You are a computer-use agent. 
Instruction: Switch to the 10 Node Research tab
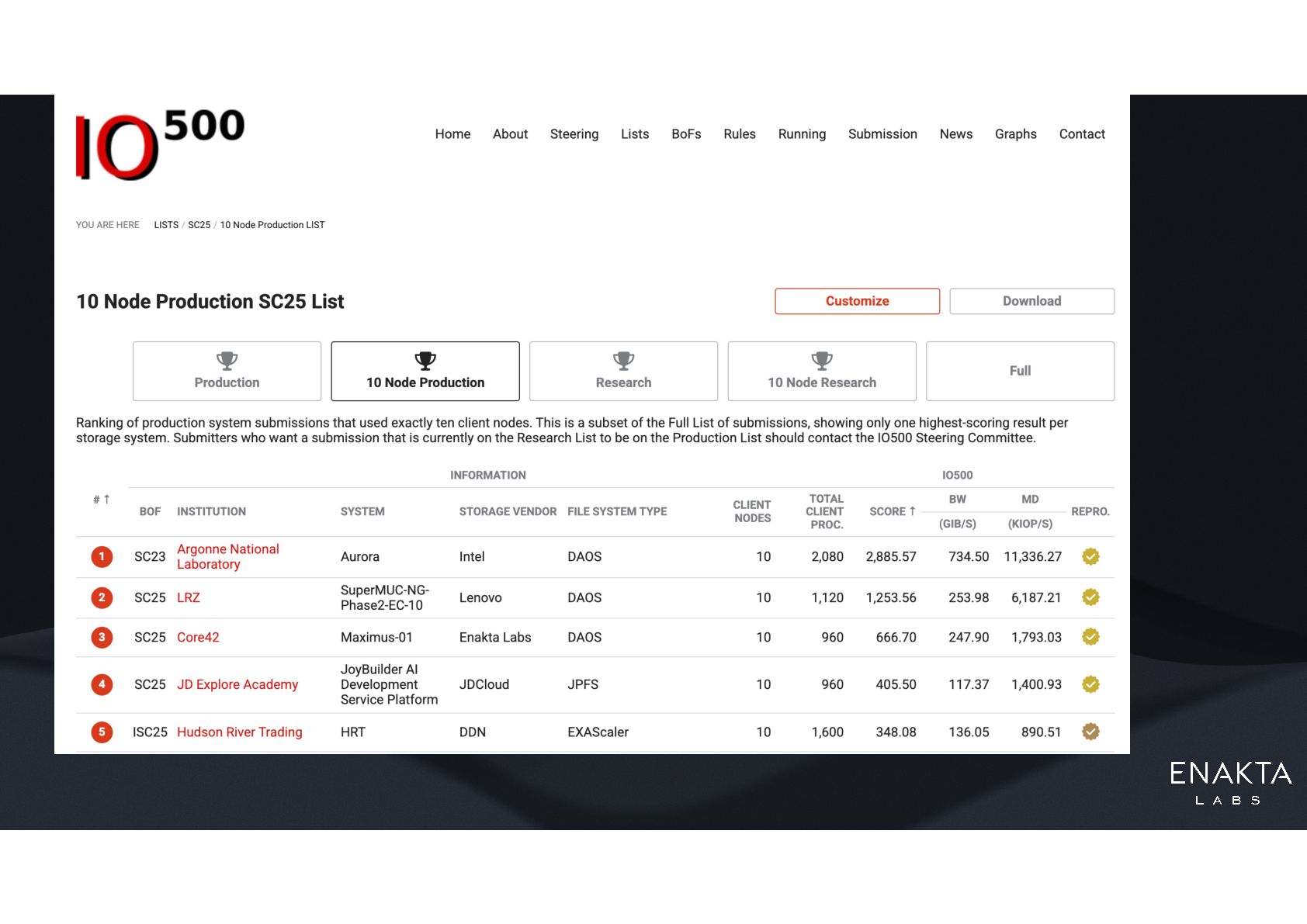coord(822,371)
